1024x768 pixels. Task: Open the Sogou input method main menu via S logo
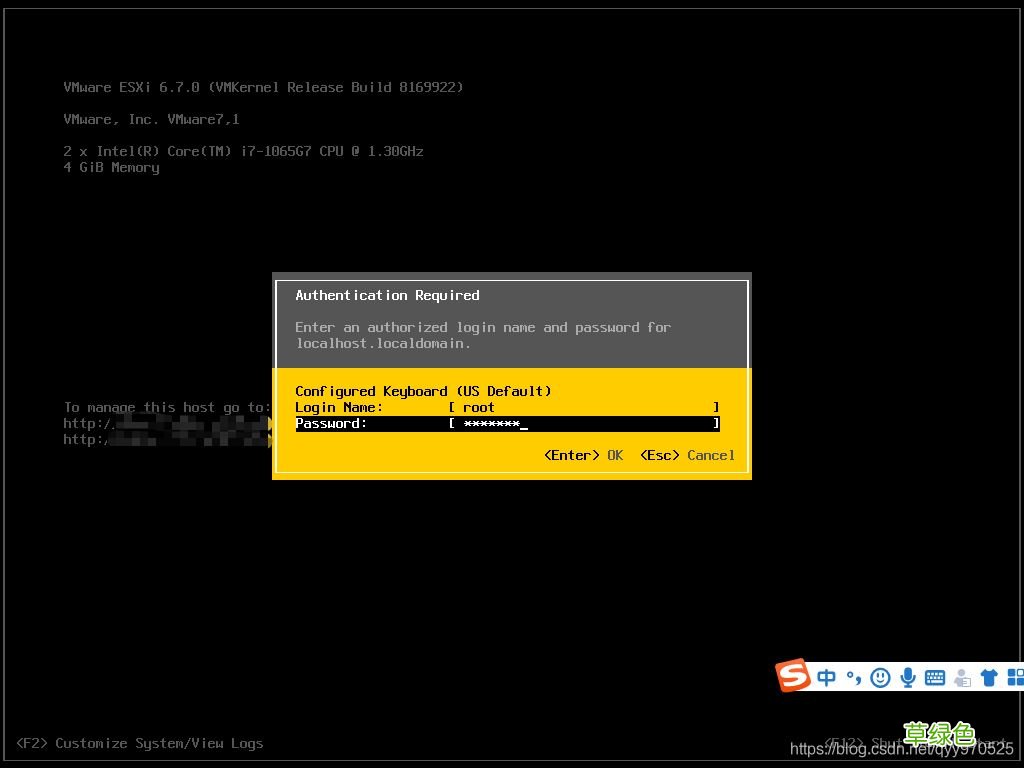pyautogui.click(x=792, y=677)
